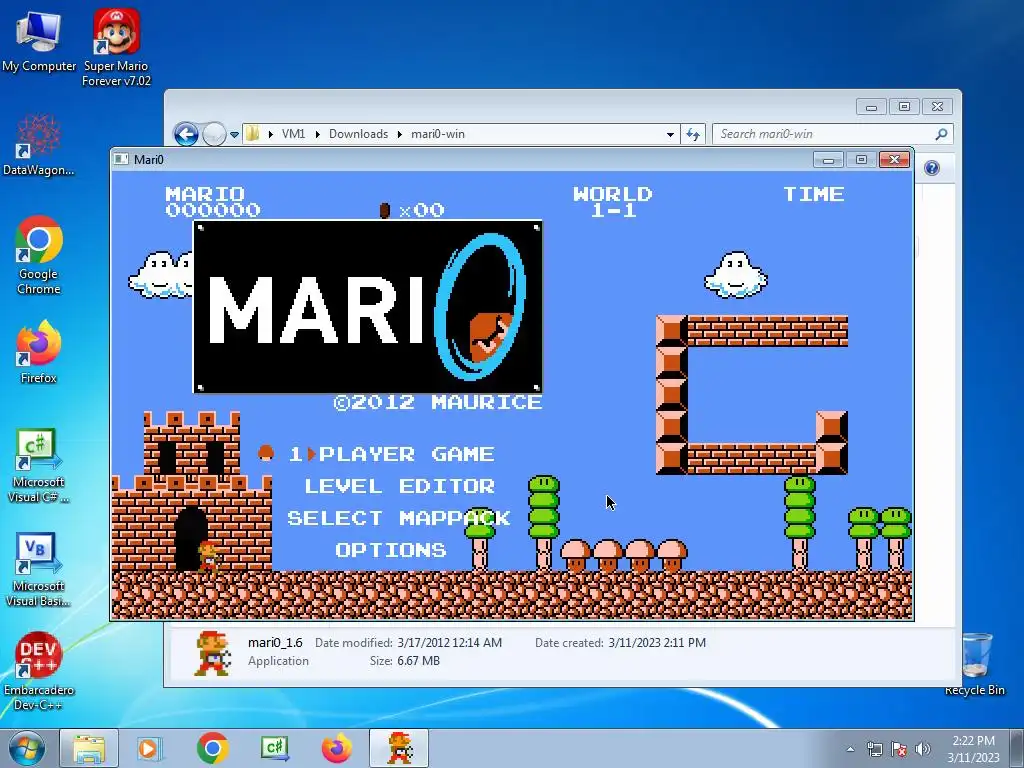The height and width of the screenshot is (768, 1024).
Task: Click VM1 in the address path
Action: click(x=293, y=134)
